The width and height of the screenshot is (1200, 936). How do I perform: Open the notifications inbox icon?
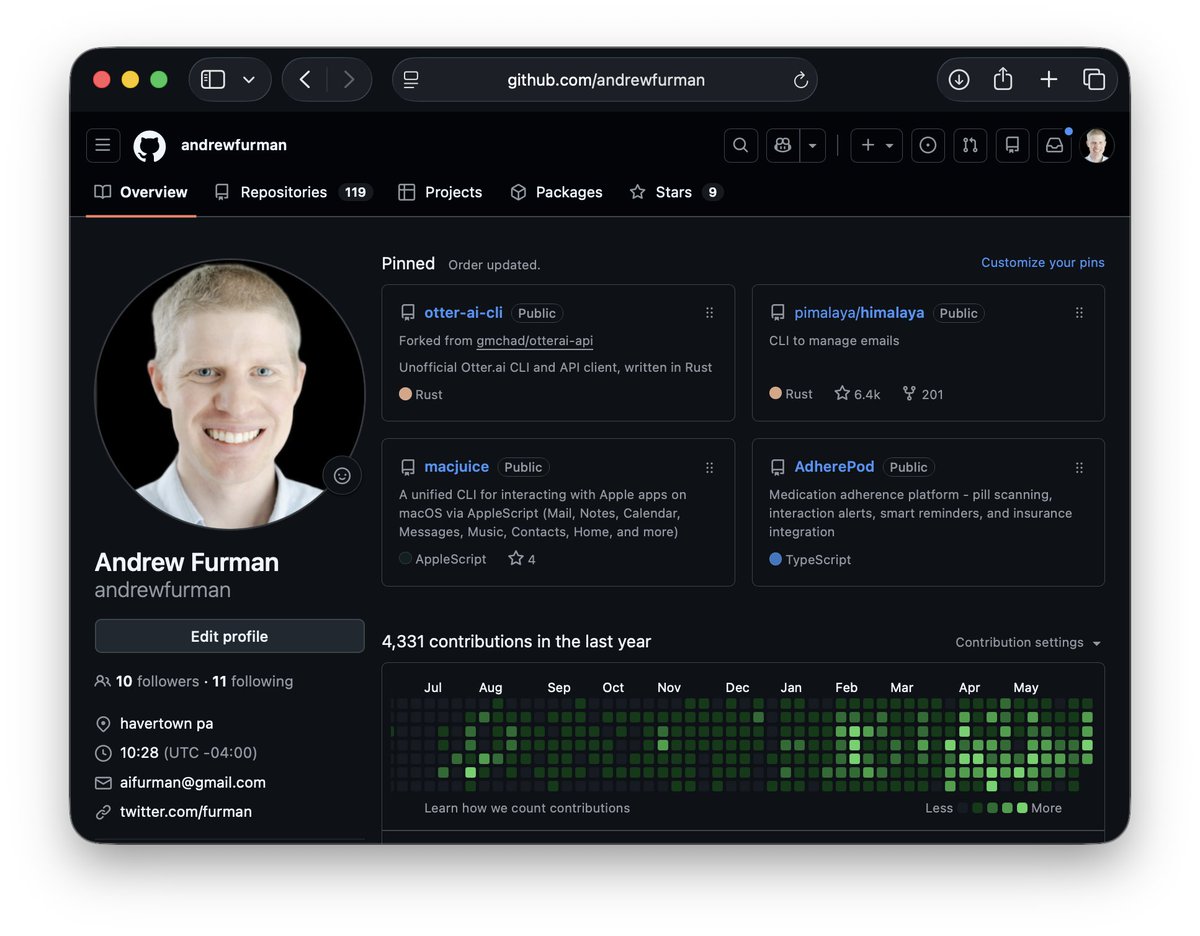pos(1054,145)
